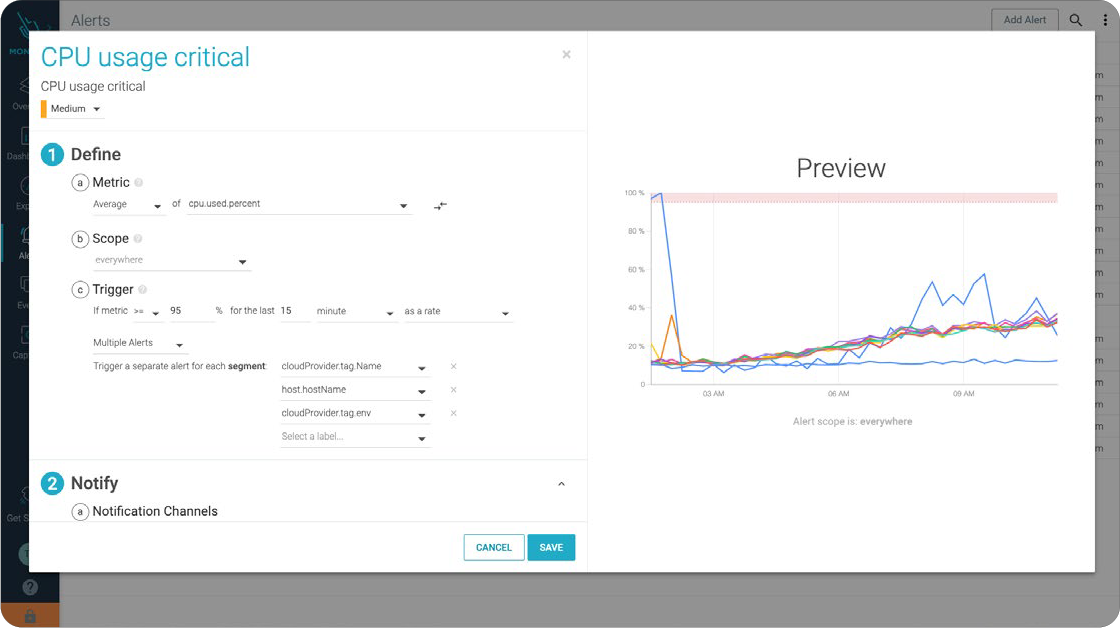Remove the host.hostName segment

453,390
